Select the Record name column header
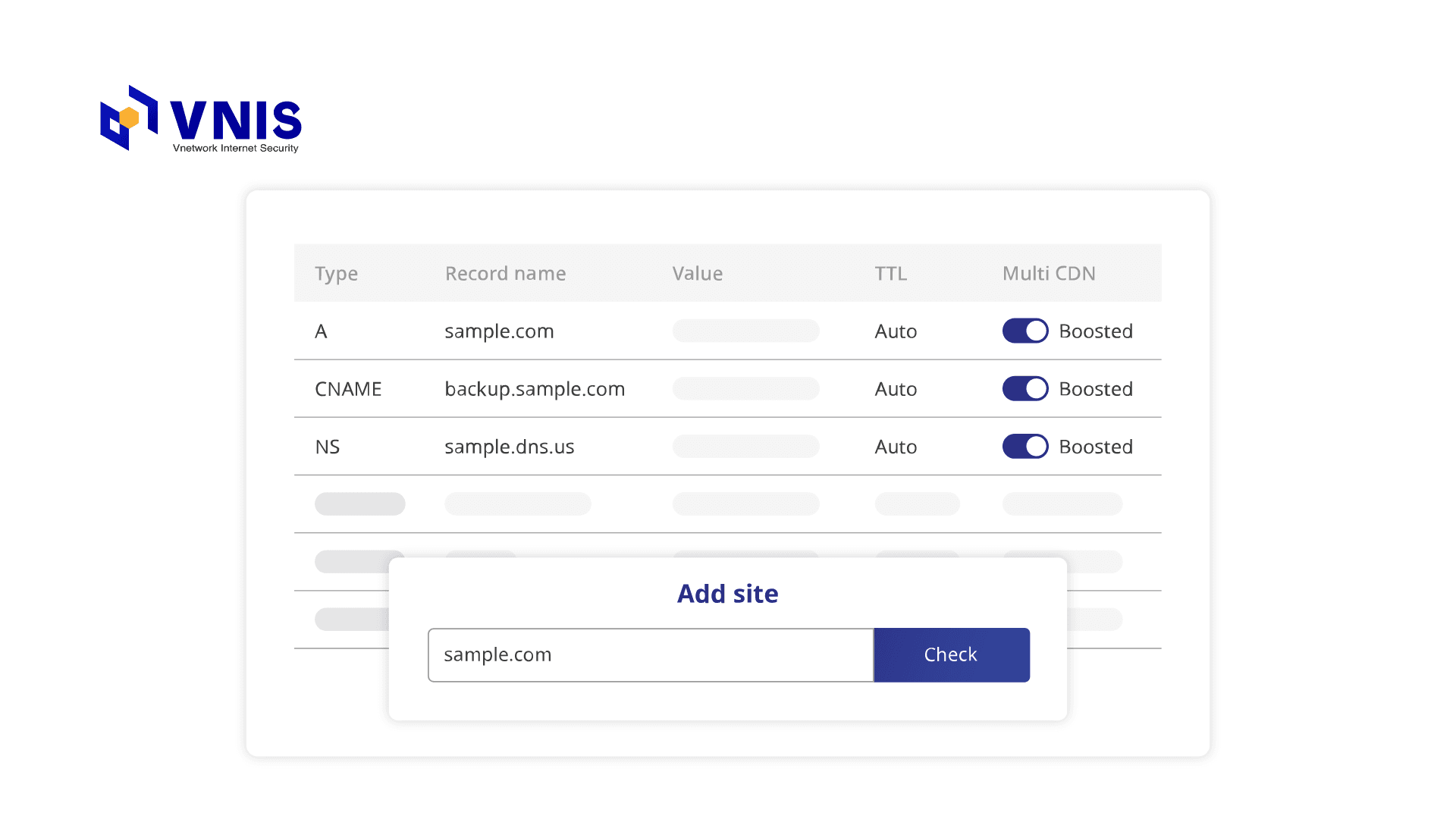This screenshot has width=1456, height=819. pos(505,273)
